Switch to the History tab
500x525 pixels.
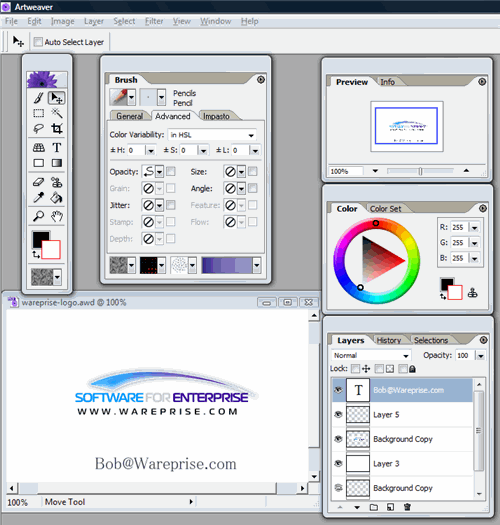click(389, 340)
